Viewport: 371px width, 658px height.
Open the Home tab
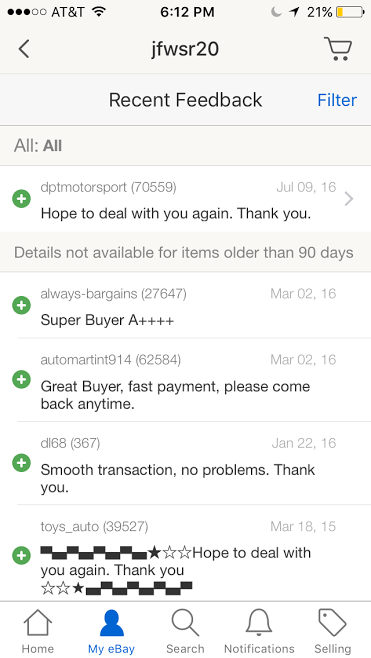click(38, 631)
